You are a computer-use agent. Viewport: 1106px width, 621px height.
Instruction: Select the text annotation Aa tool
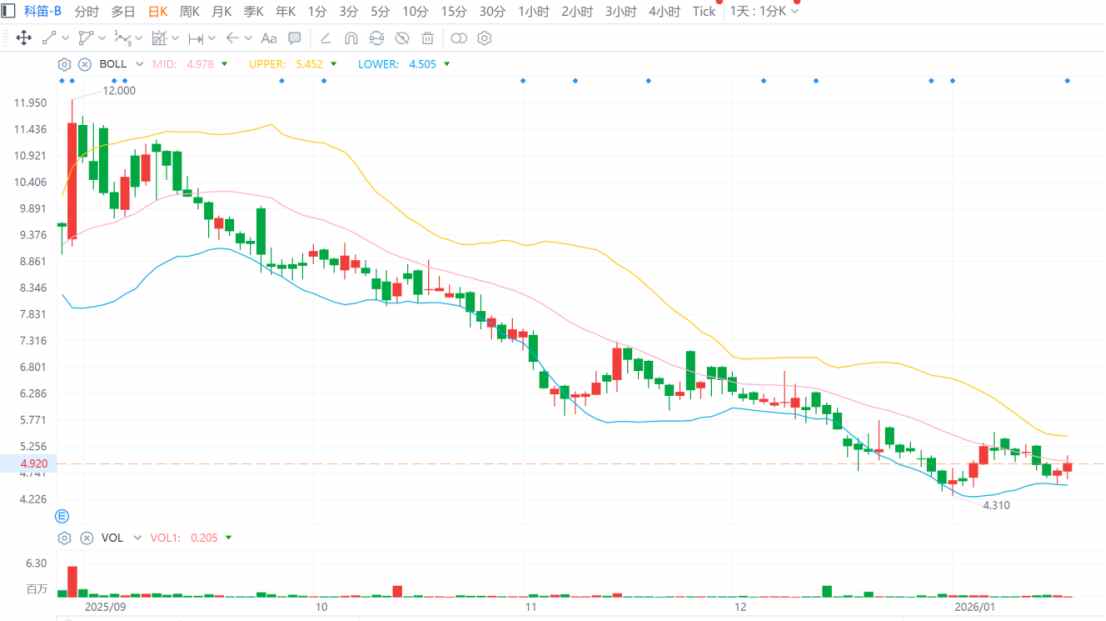pos(268,38)
